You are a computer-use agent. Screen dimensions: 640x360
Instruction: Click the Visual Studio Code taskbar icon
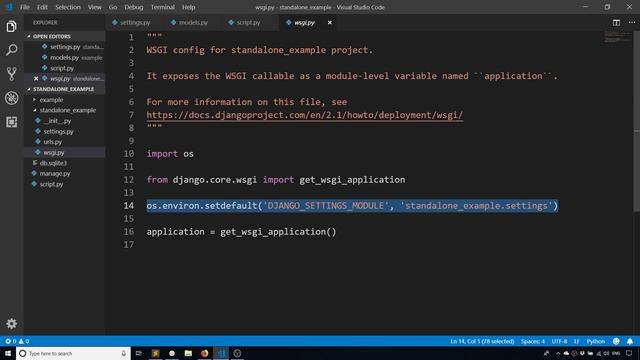tap(221, 353)
